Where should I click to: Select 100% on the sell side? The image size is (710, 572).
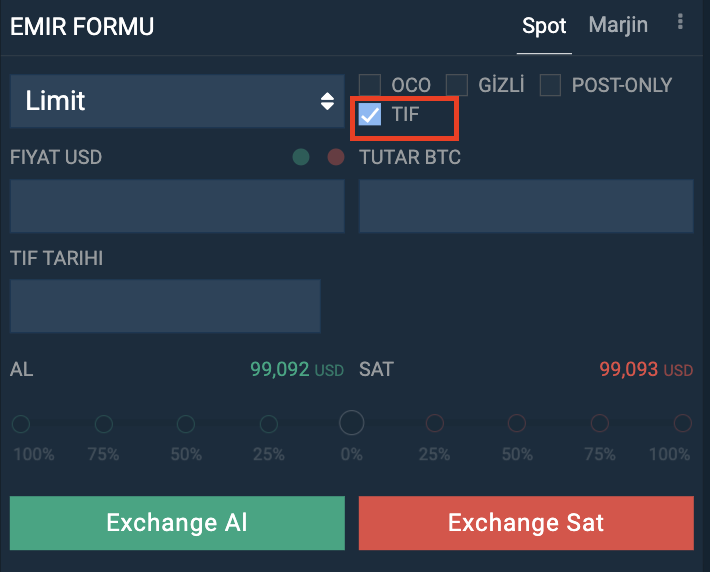pyautogui.click(x=683, y=424)
